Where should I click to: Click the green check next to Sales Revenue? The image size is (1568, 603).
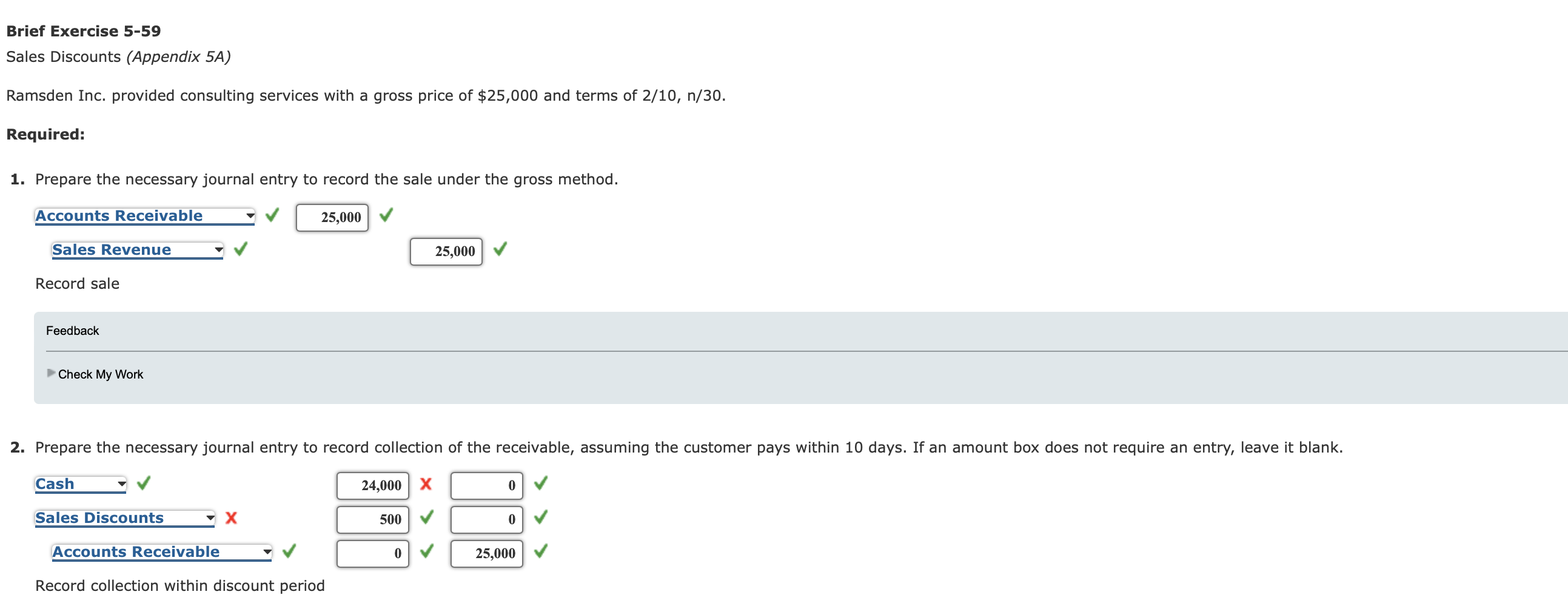(x=240, y=249)
